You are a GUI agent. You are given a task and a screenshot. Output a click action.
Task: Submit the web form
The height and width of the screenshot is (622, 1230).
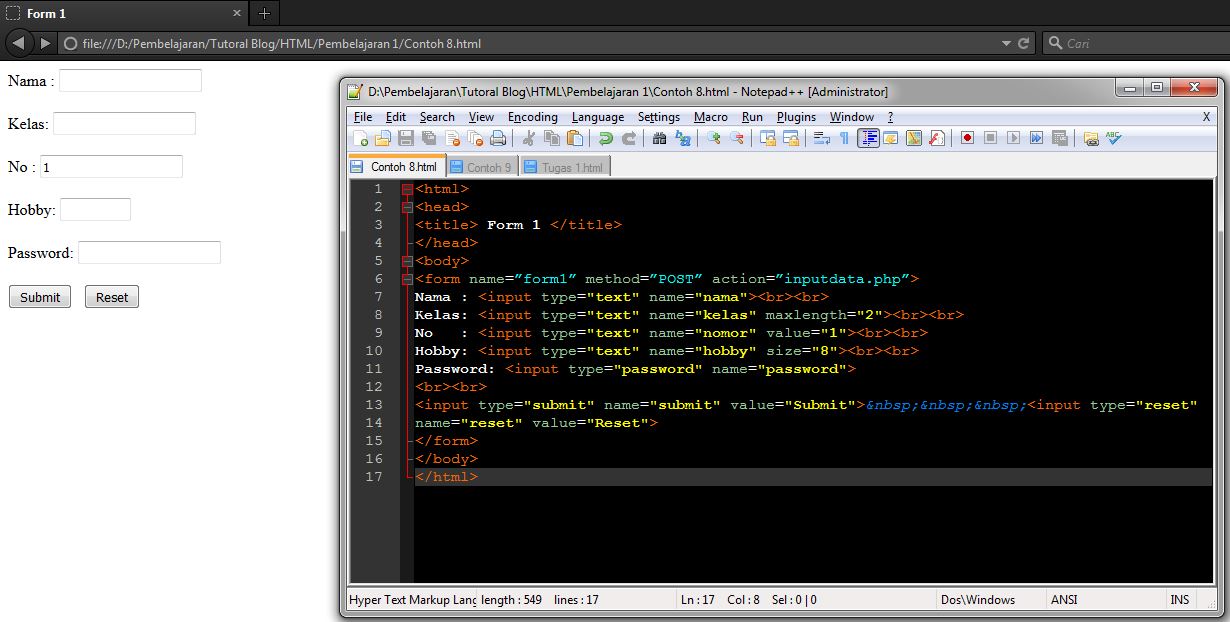click(x=39, y=296)
